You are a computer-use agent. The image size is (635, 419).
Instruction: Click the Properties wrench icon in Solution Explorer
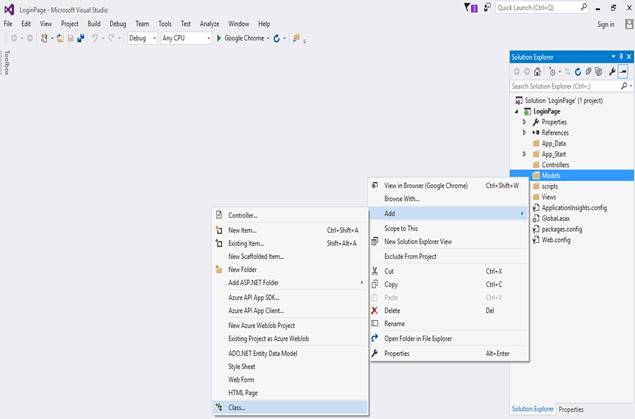(x=612, y=72)
